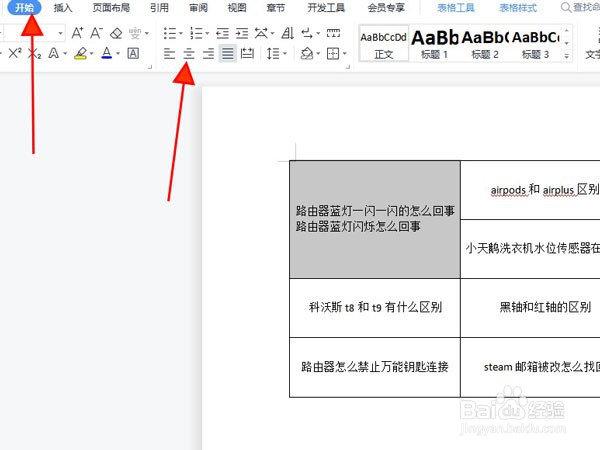Viewport: 600px width, 450px height.
Task: Click the distributed alignment icon
Action: point(247,53)
